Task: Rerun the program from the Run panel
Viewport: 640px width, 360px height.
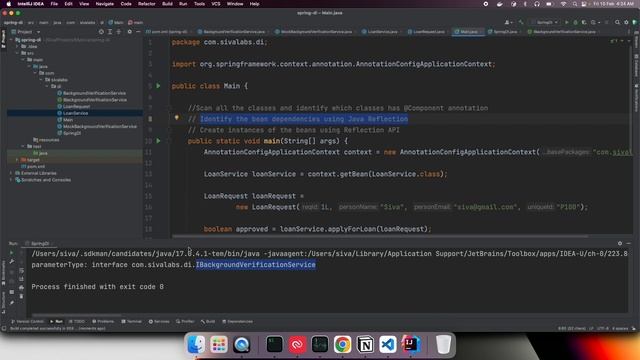Action: (11, 253)
